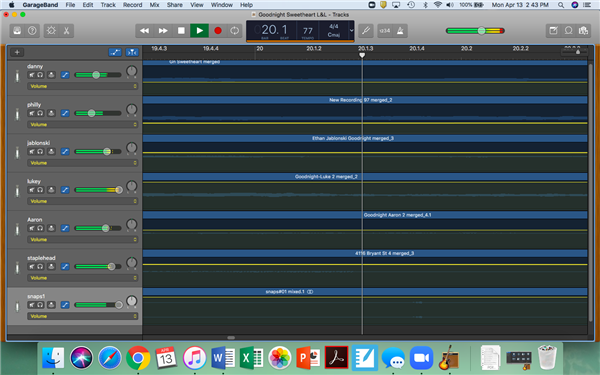Viewport: 600px width, 375px height.
Task: Open the Window menu
Action: pyautogui.click(x=222, y=5)
